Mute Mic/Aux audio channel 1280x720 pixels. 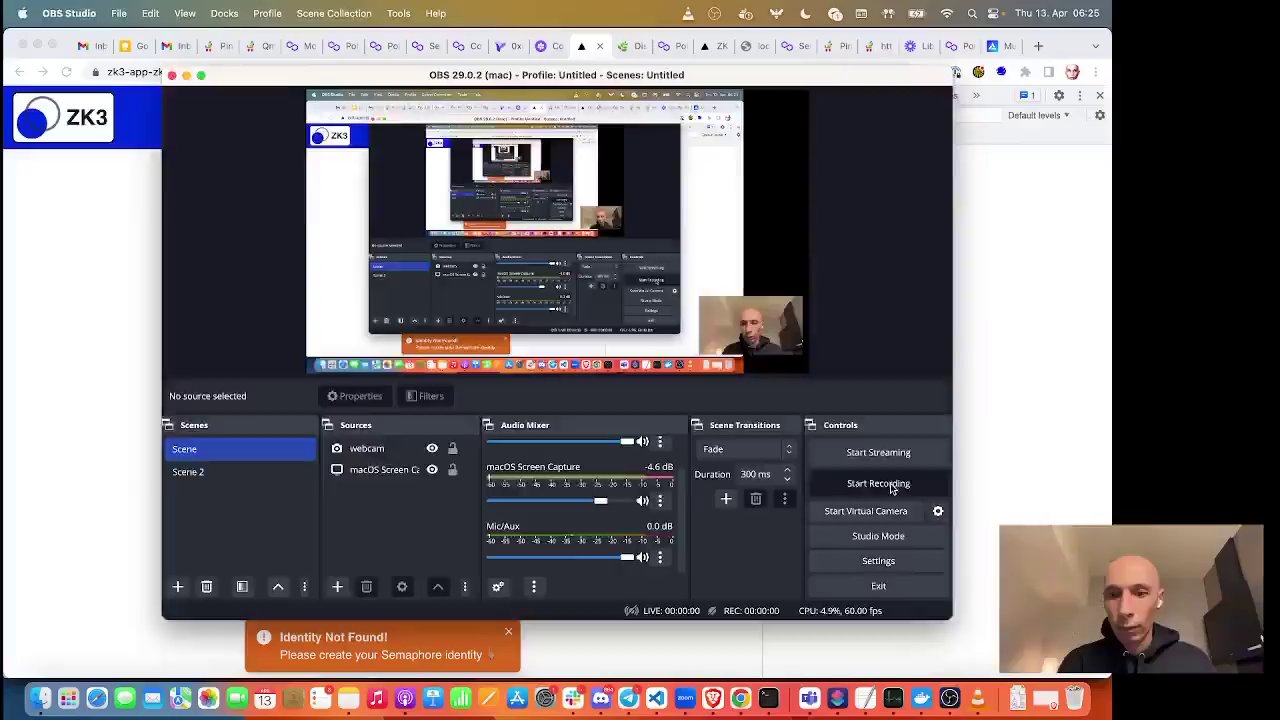[642, 557]
